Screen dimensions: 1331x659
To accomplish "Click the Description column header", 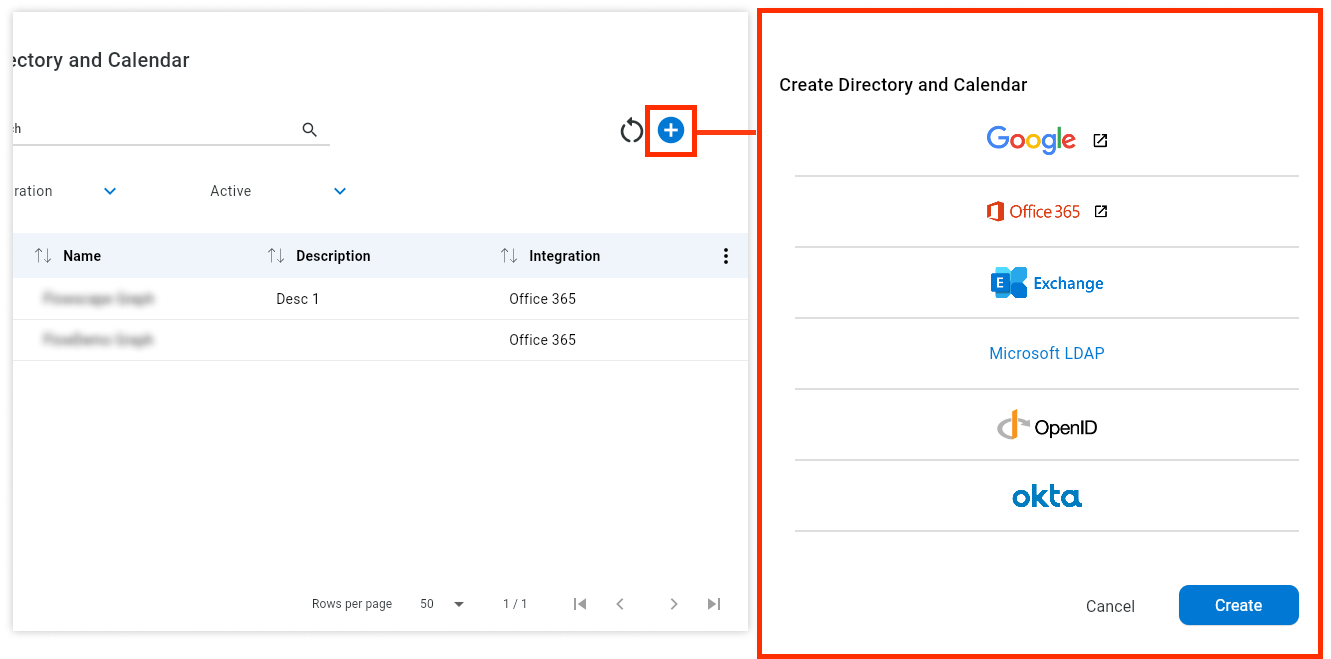I will click(x=333, y=256).
